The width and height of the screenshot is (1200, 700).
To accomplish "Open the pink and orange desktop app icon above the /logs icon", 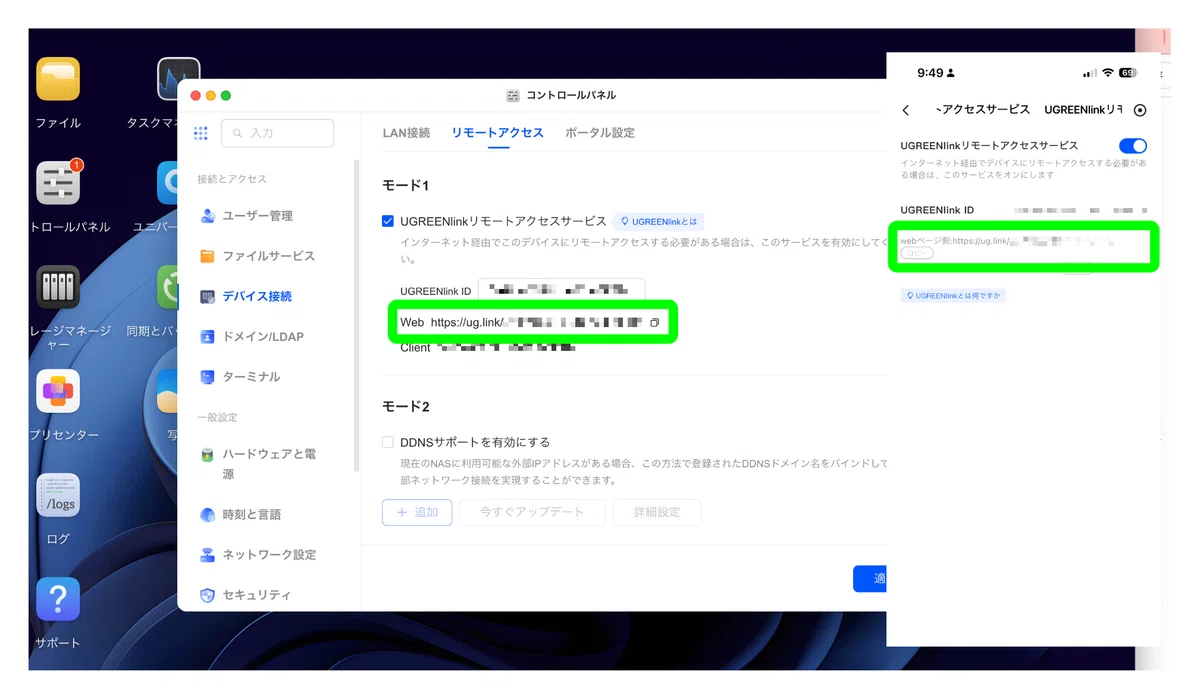I will (x=58, y=391).
